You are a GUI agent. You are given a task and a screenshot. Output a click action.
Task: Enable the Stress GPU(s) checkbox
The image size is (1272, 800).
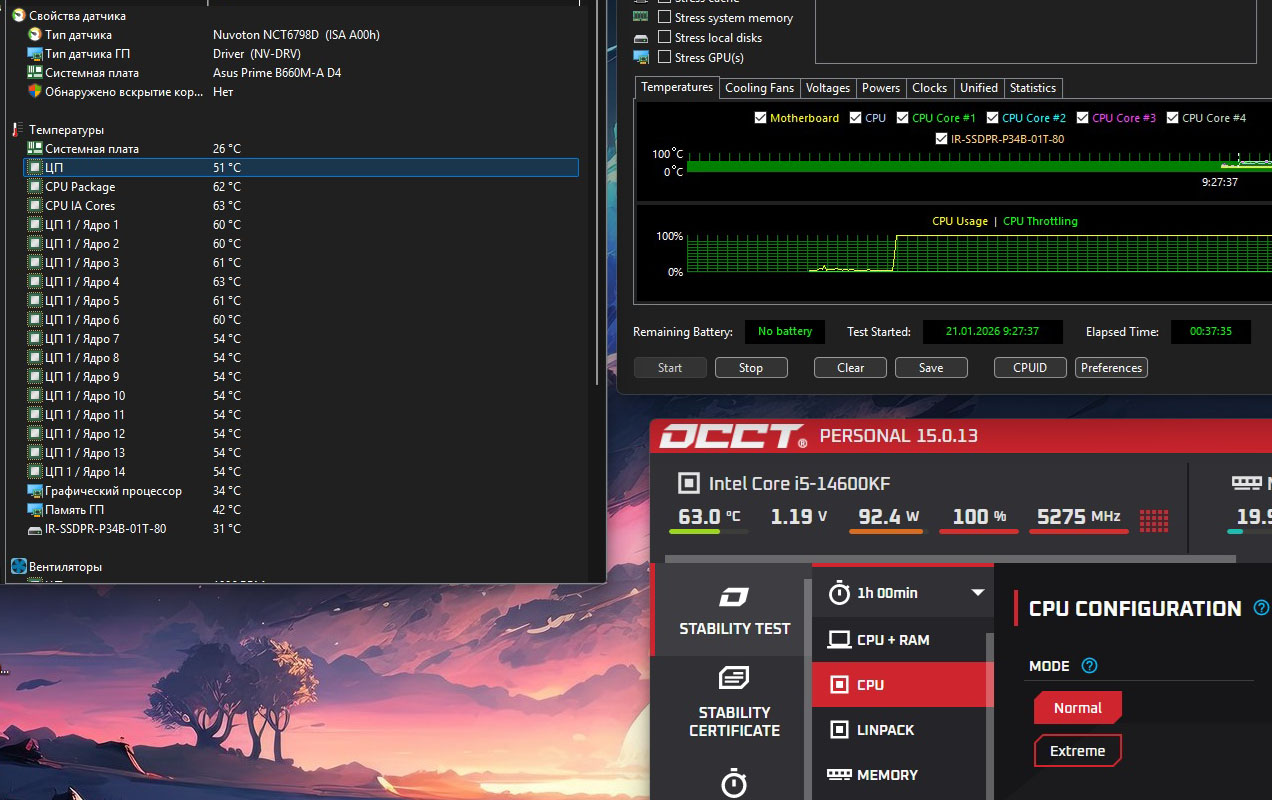click(665, 57)
